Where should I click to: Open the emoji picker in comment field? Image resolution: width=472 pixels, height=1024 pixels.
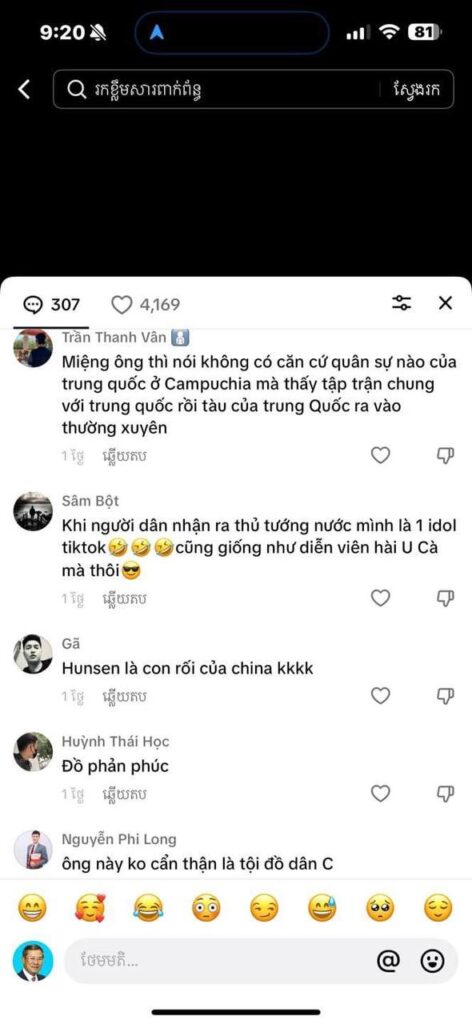(432, 960)
